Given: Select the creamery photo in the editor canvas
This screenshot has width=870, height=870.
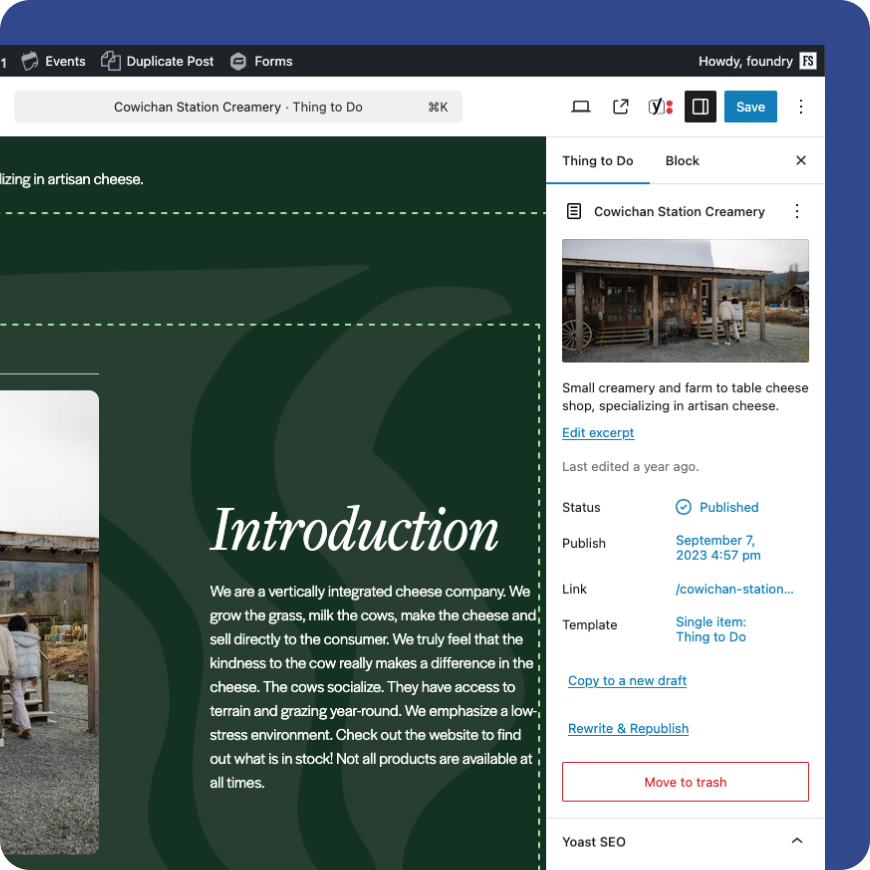Looking at the screenshot, I should pos(49,622).
